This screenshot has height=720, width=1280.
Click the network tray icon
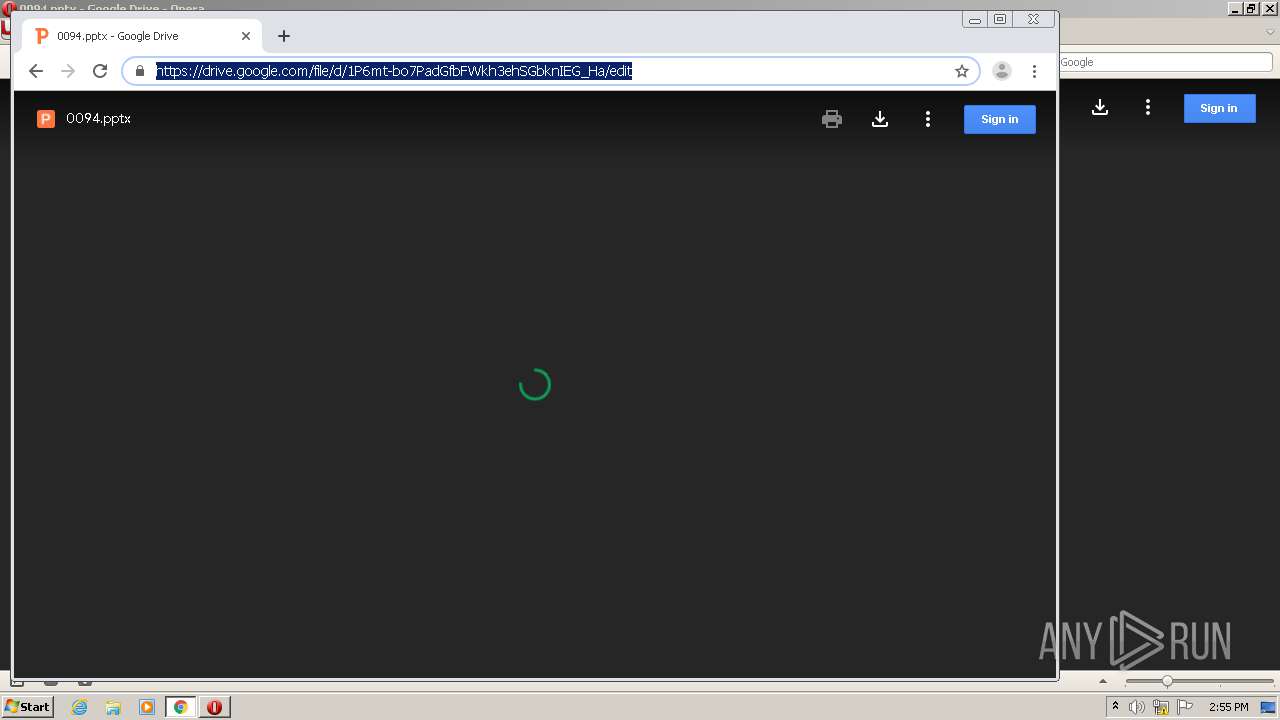(1161, 707)
